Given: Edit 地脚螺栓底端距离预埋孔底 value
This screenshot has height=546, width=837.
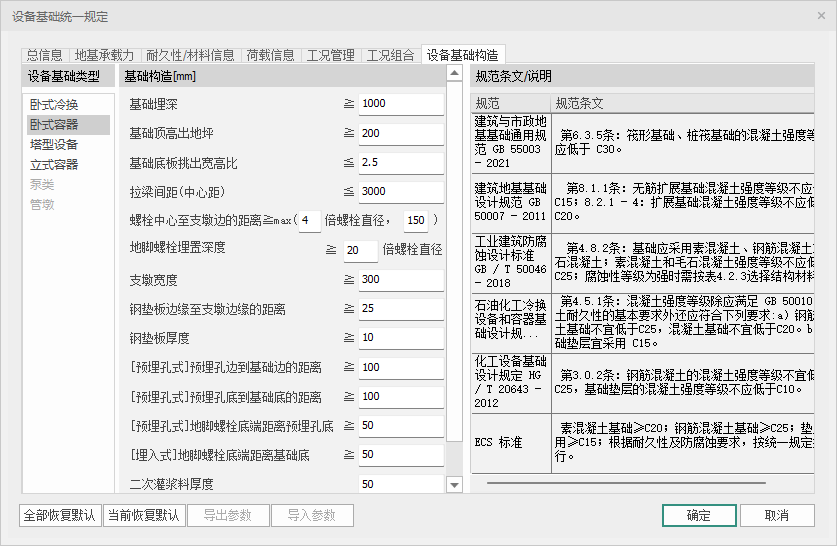Looking at the screenshot, I should tap(401, 426).
